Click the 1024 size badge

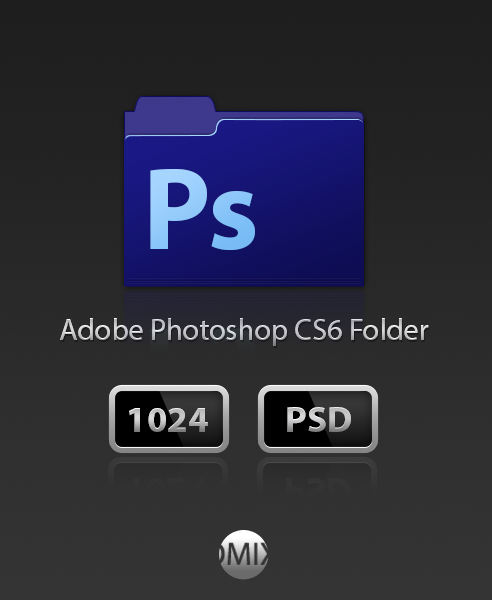click(x=169, y=419)
